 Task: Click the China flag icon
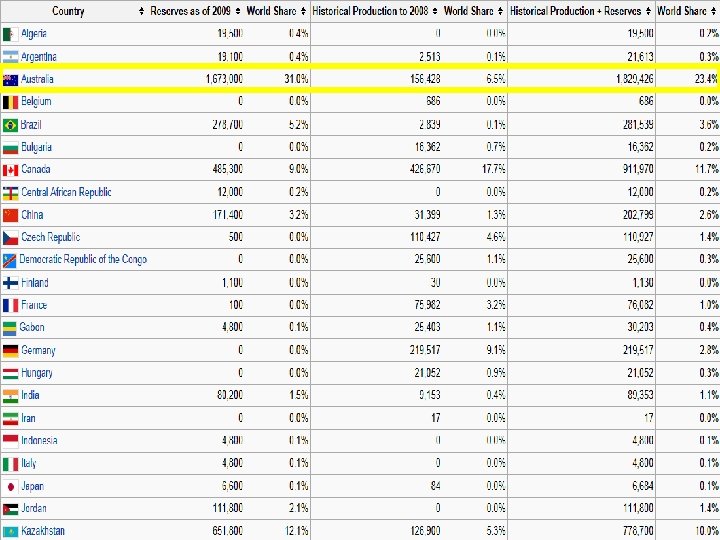(x=10, y=215)
